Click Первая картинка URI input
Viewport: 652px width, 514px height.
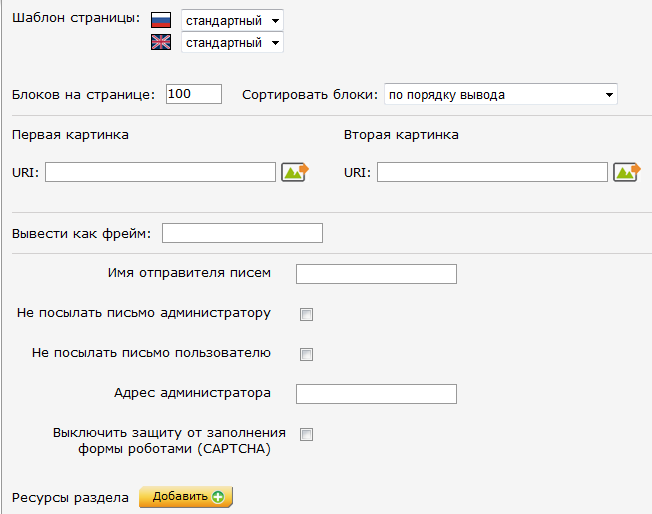tap(161, 172)
